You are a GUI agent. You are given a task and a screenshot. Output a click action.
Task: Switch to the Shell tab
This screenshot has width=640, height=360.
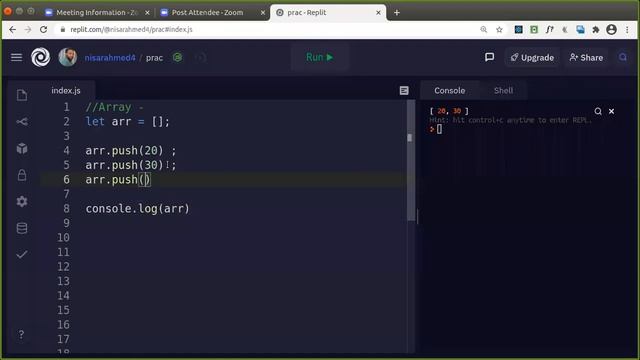coord(503,91)
